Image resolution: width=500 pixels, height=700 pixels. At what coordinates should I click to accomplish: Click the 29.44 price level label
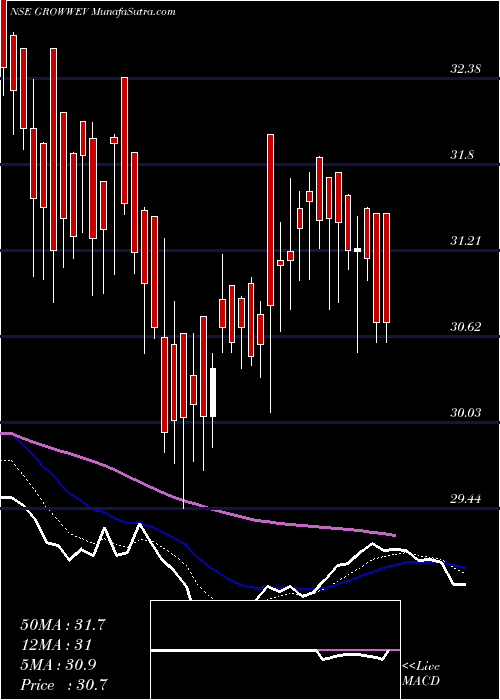point(465,499)
